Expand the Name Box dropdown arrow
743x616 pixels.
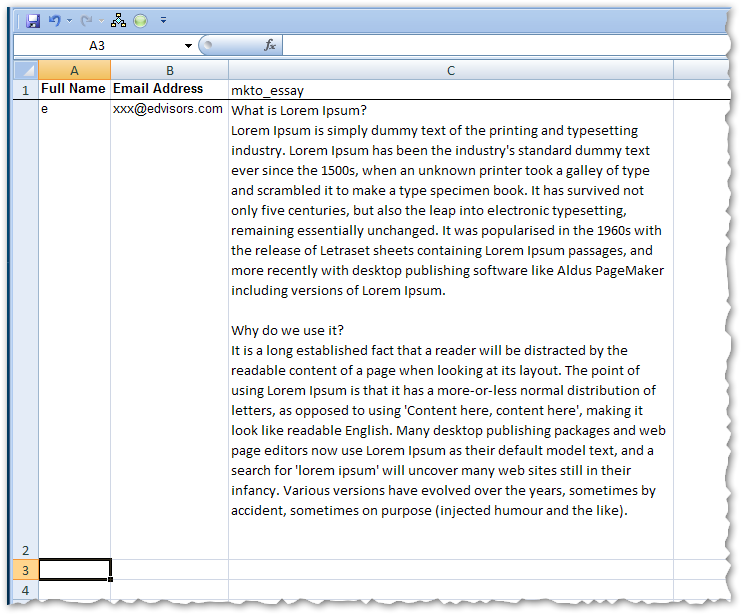pyautogui.click(x=188, y=45)
